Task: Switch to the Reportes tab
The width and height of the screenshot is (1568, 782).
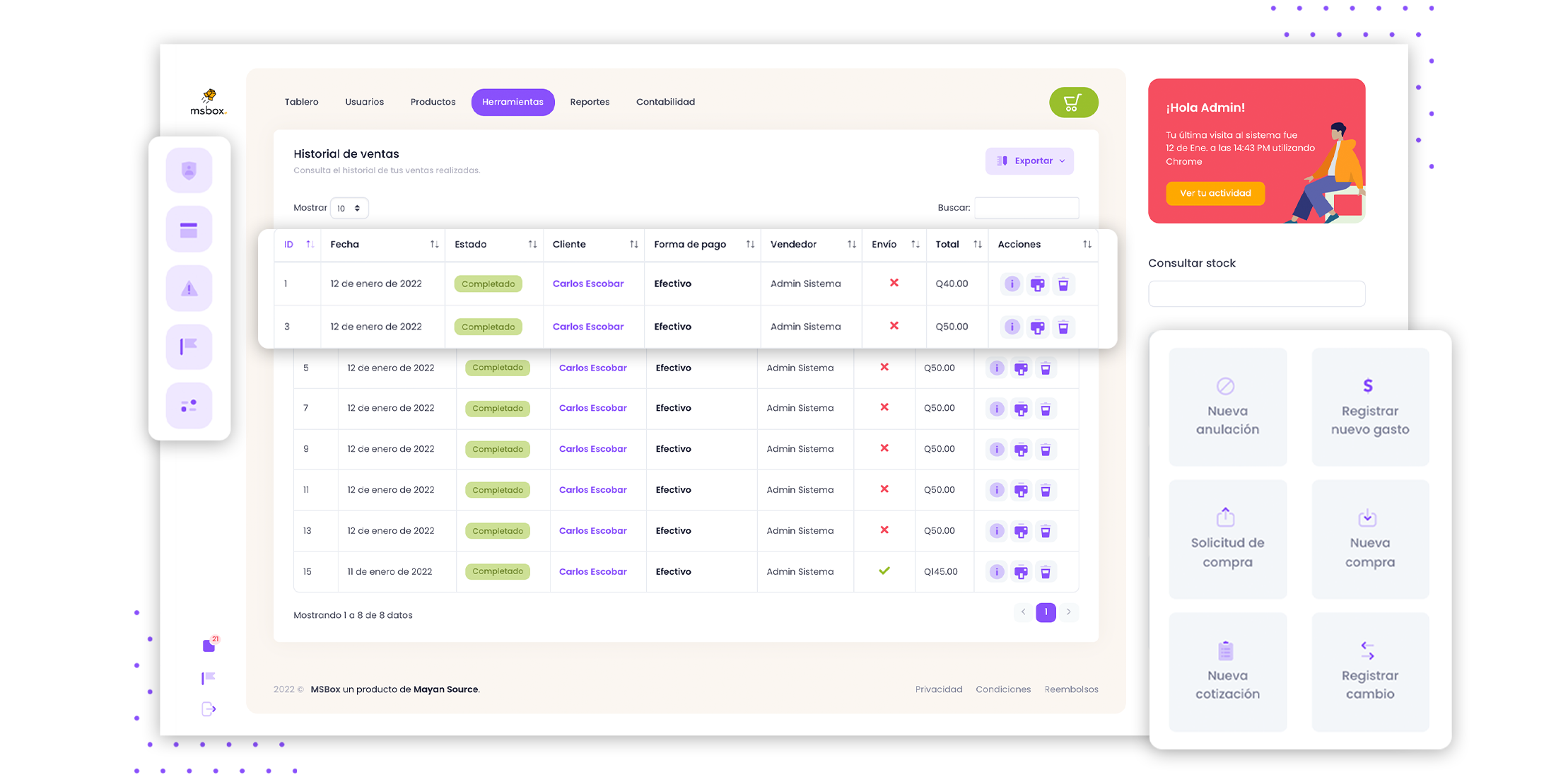Action: (x=590, y=103)
